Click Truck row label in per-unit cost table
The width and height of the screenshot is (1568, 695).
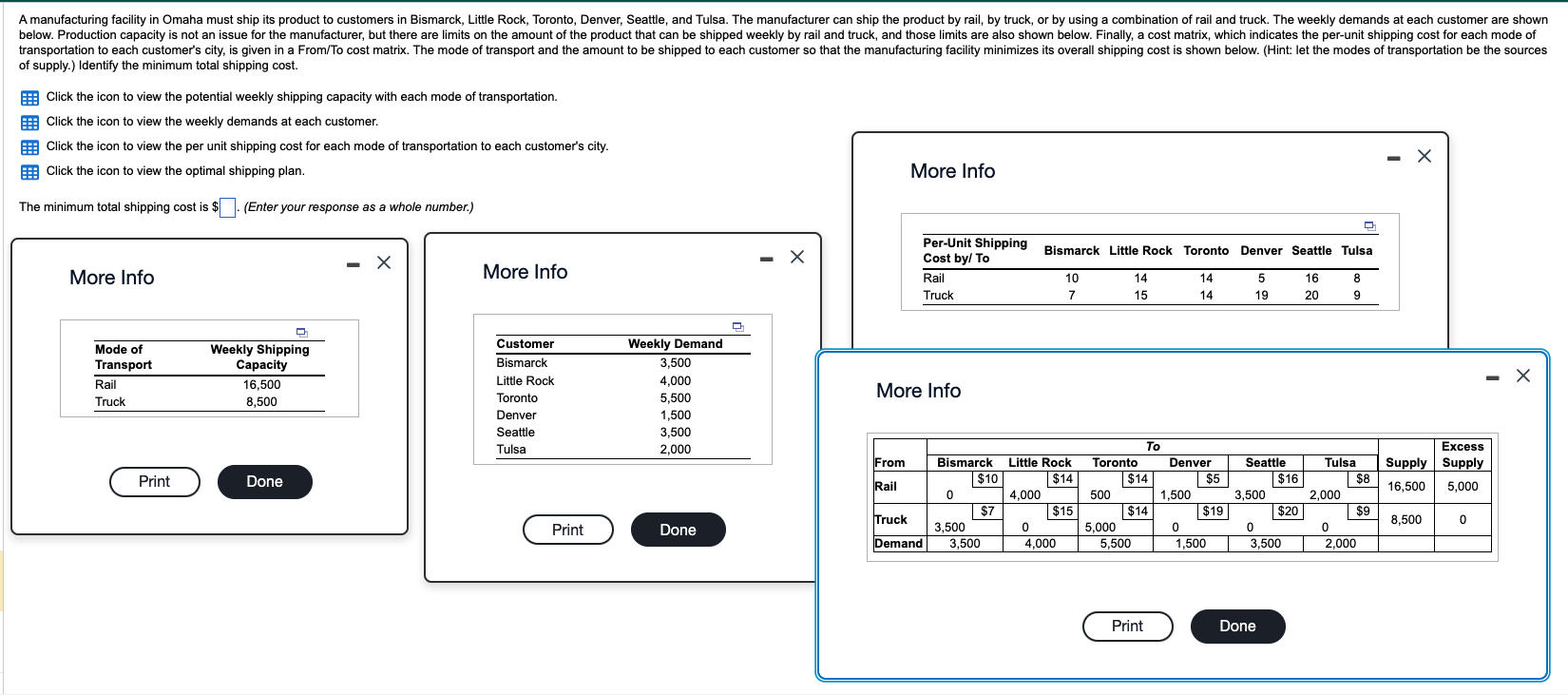pyautogui.click(x=938, y=296)
